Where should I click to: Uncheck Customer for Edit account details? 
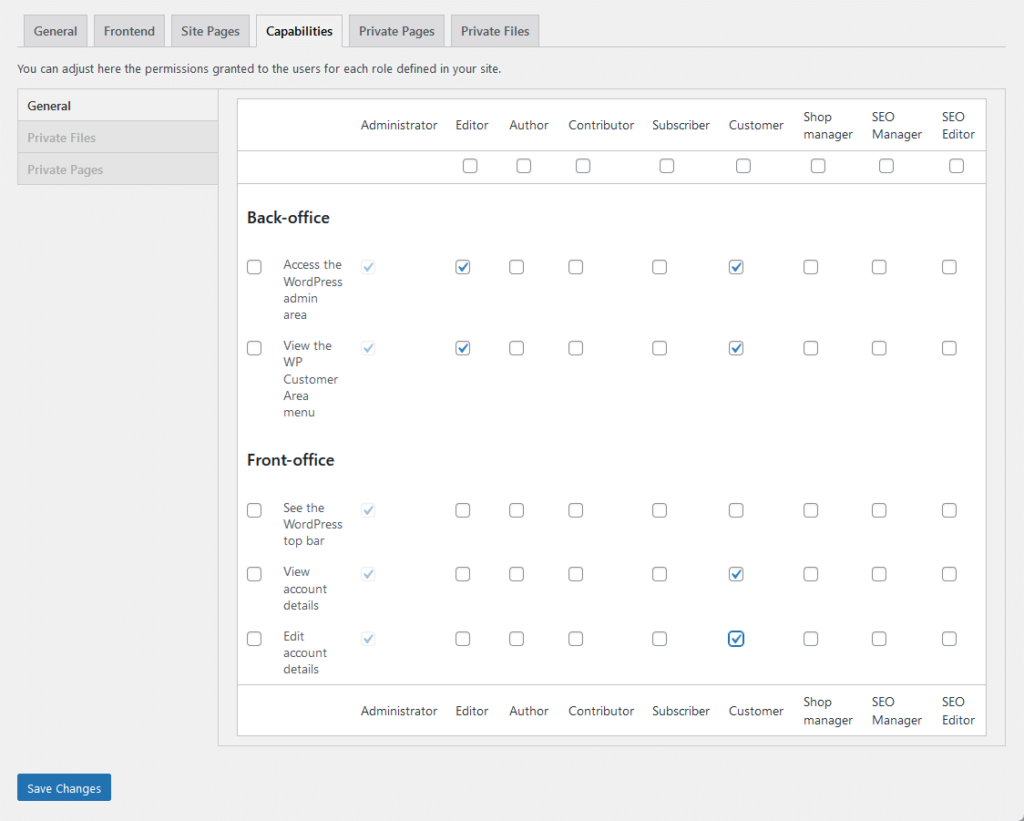click(x=736, y=639)
